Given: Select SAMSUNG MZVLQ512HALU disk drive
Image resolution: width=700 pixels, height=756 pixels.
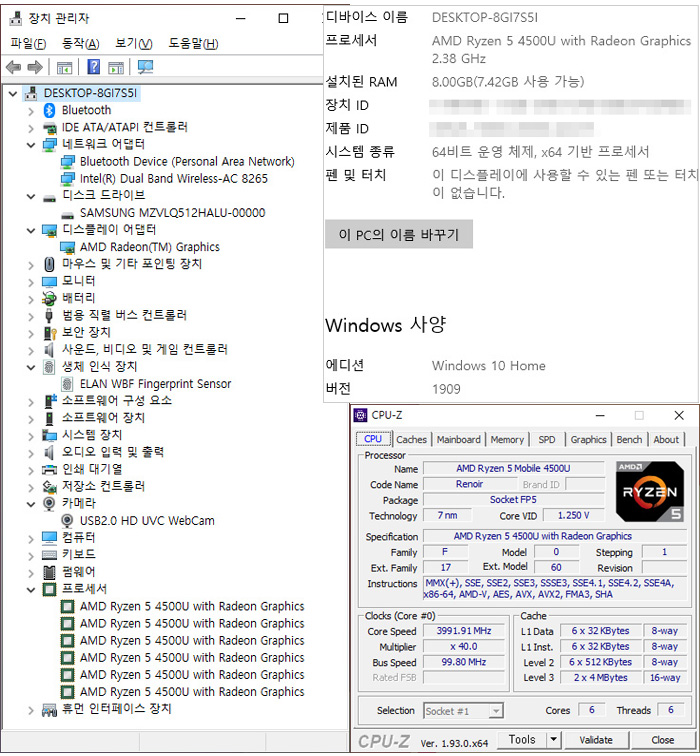Looking at the screenshot, I should [x=172, y=213].
